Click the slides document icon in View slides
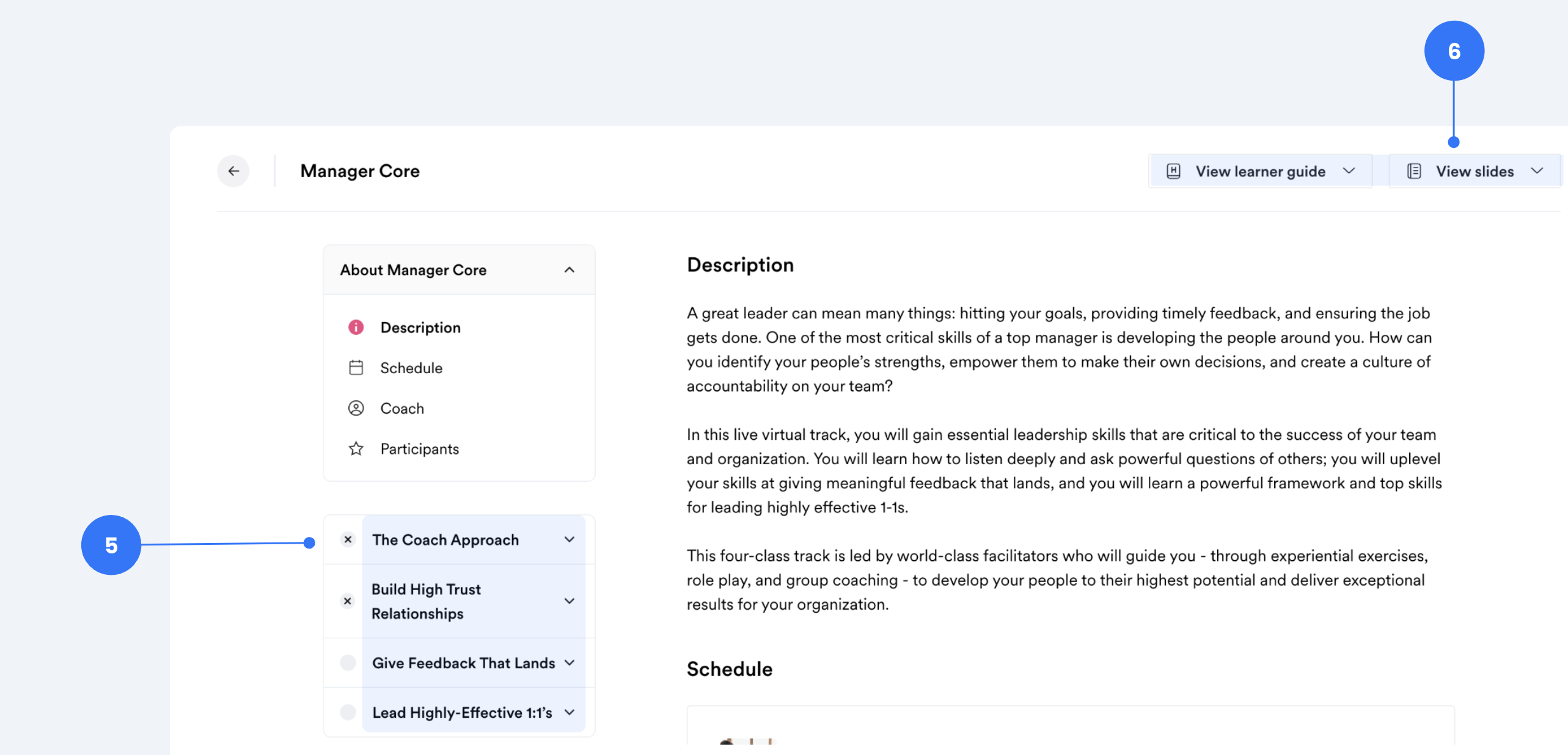The image size is (1568, 755). click(1413, 171)
